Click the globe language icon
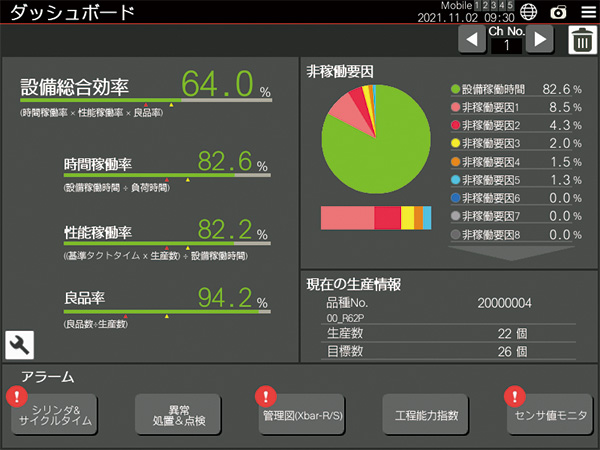The image size is (600, 450). (529, 12)
